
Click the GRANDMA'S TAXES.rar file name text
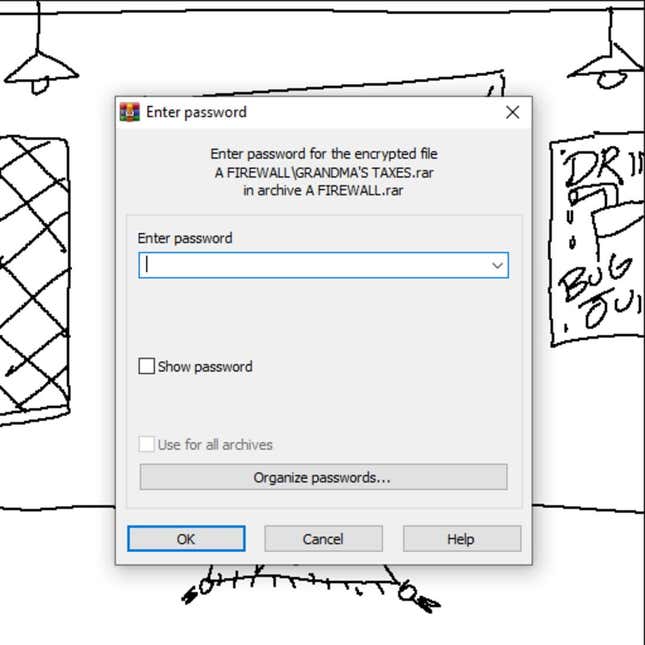tap(364, 172)
